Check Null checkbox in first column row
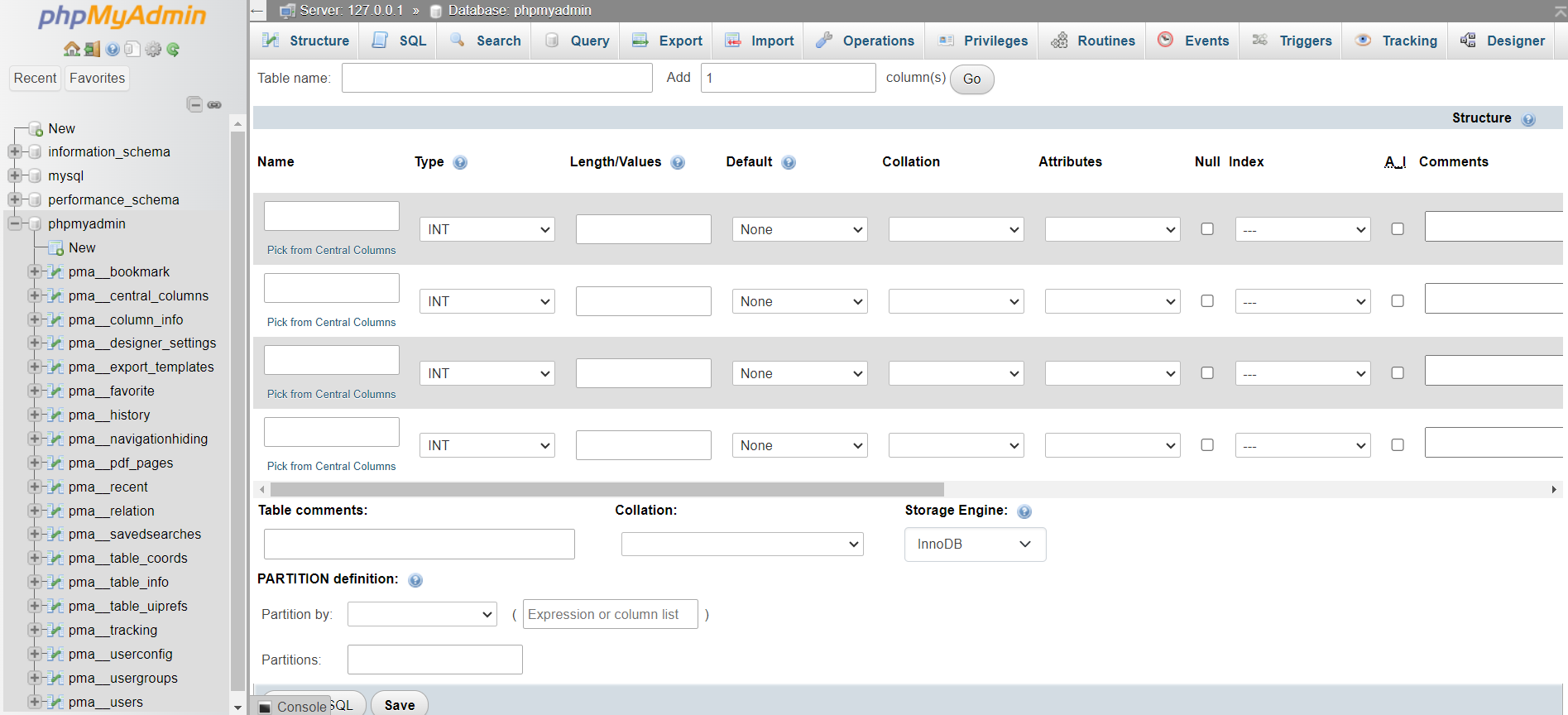This screenshot has width=1568, height=715. (x=1207, y=228)
